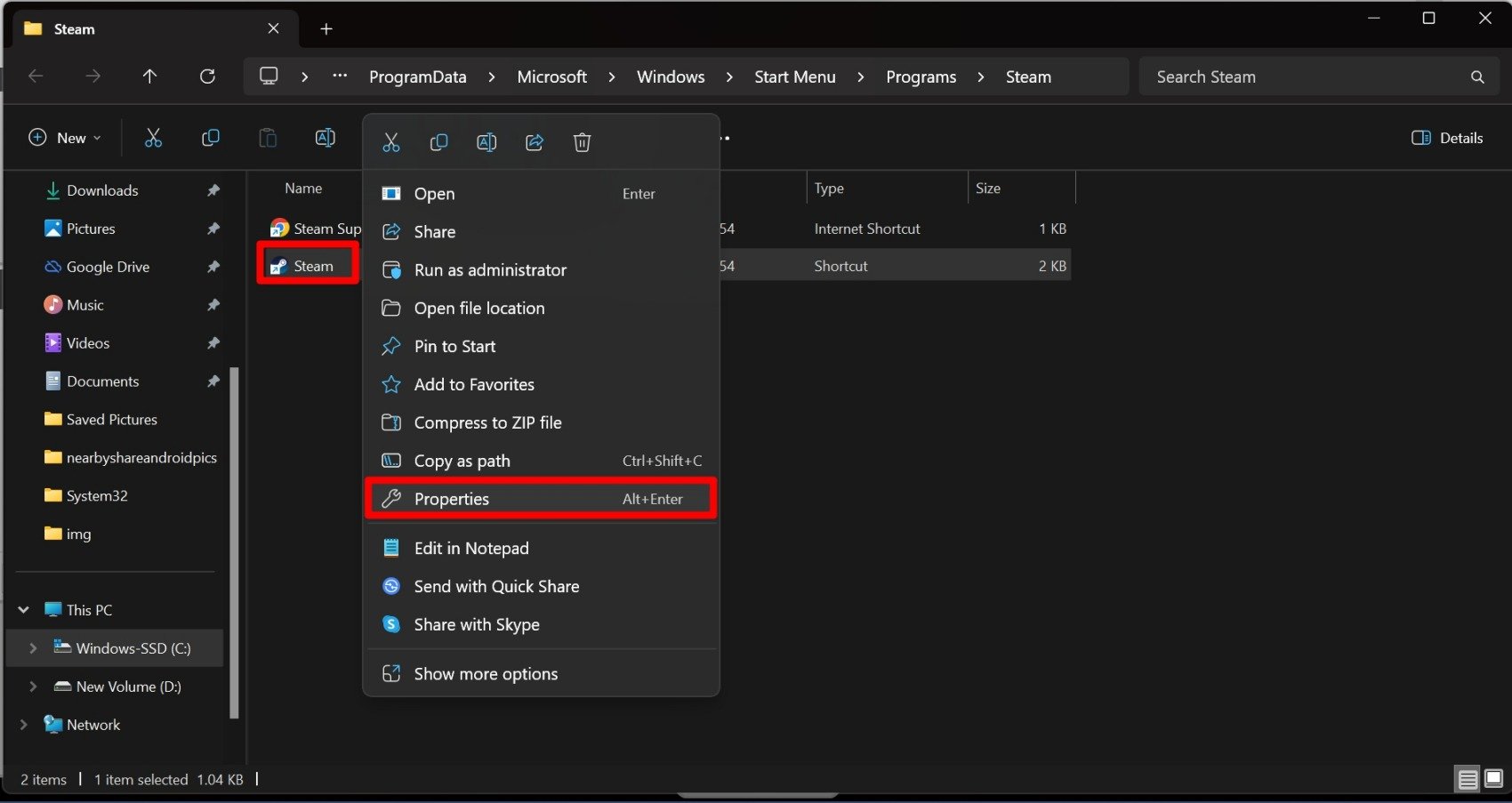
Task: Switch to the details list view in the status bar
Action: 1468,779
